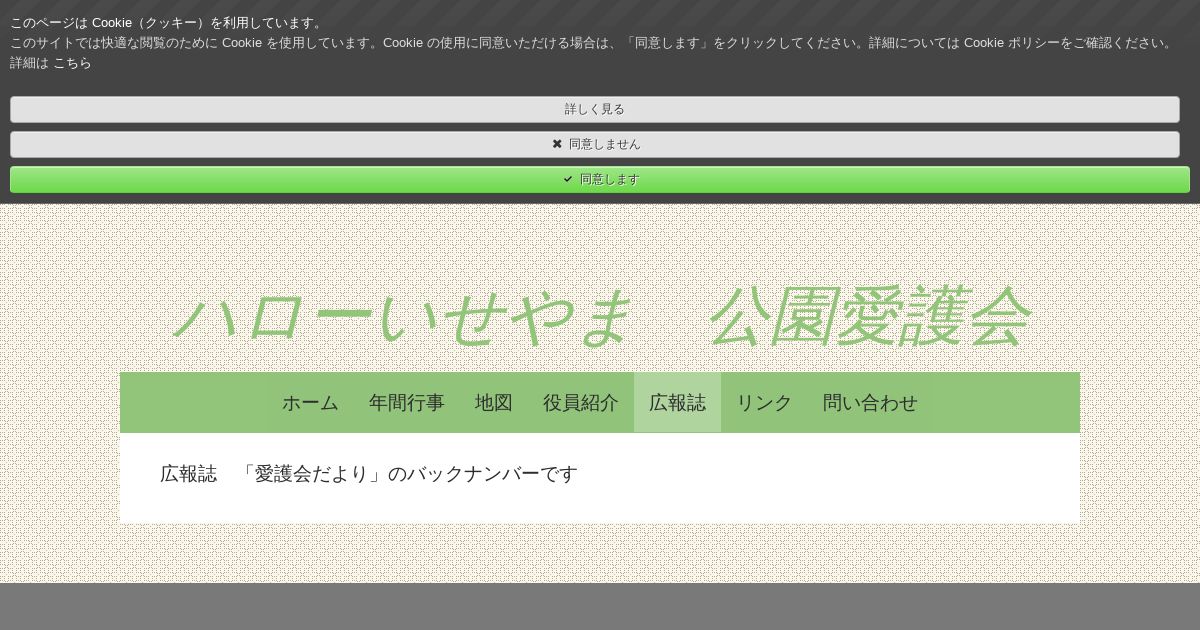Select the 広報誌 tab
The width and height of the screenshot is (1200, 630).
coord(677,402)
